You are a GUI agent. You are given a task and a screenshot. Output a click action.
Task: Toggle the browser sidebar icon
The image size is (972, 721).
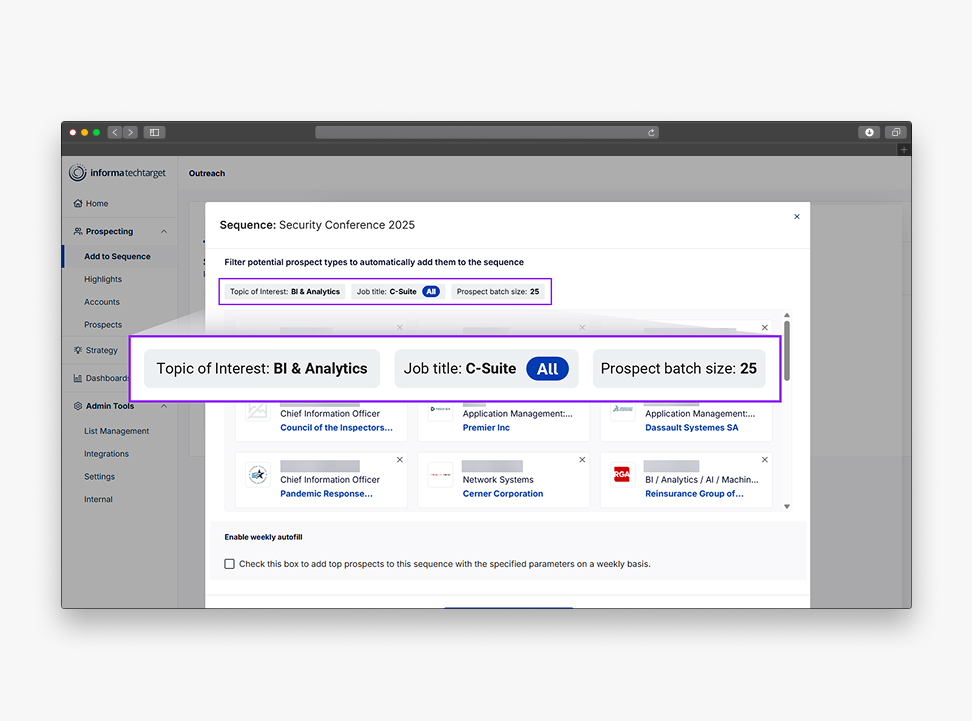[x=154, y=132]
